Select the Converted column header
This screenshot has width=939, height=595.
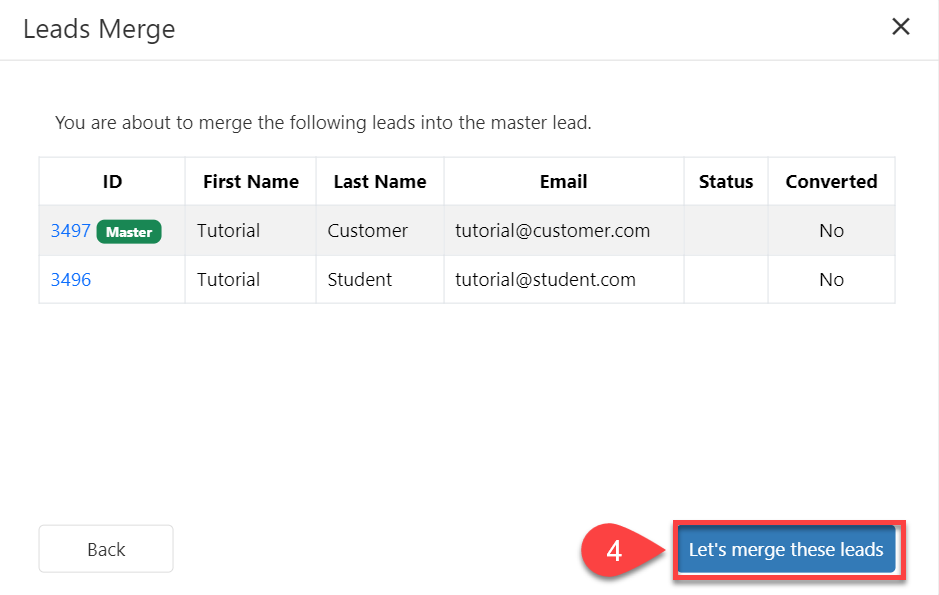click(x=831, y=182)
